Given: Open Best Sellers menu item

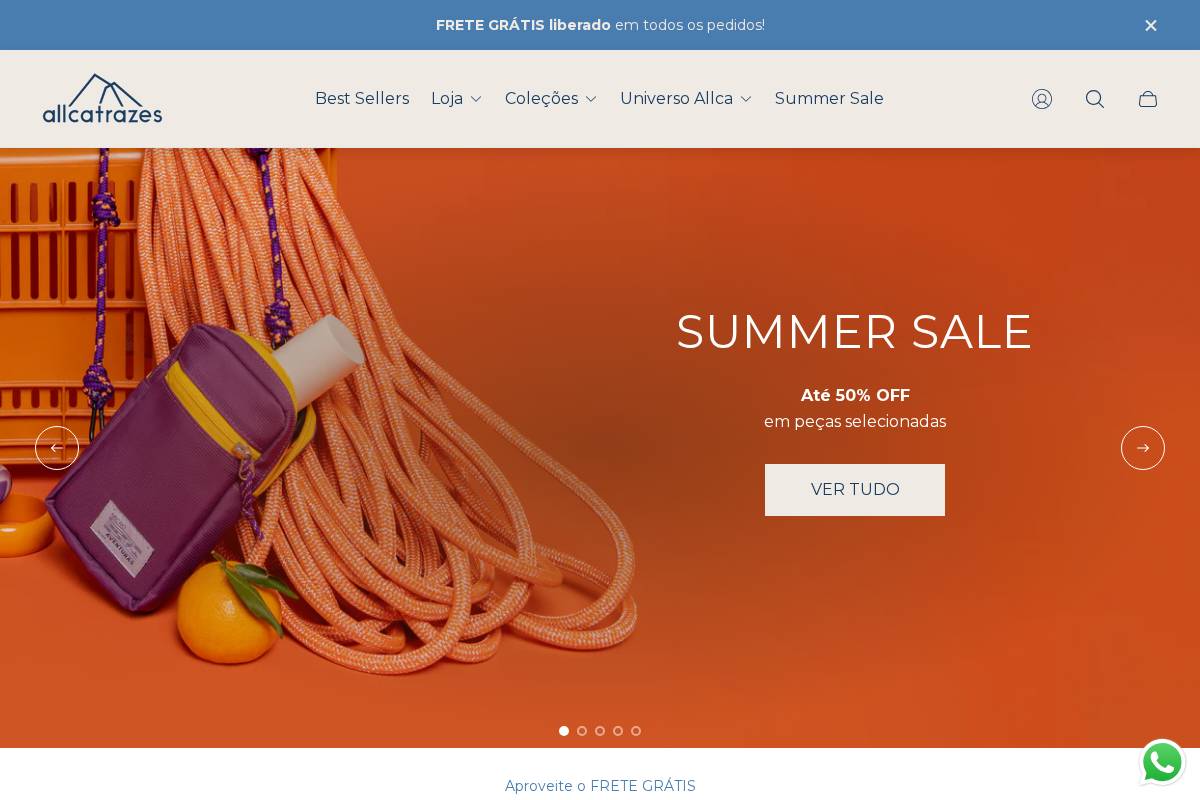Looking at the screenshot, I should (x=362, y=99).
